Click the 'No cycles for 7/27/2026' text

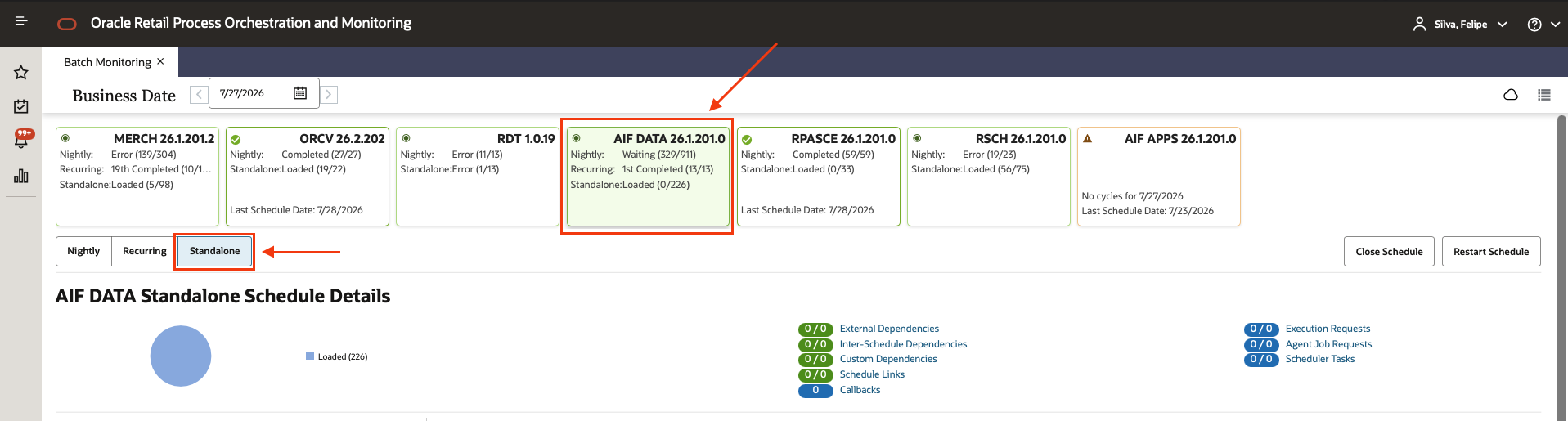[1132, 196]
